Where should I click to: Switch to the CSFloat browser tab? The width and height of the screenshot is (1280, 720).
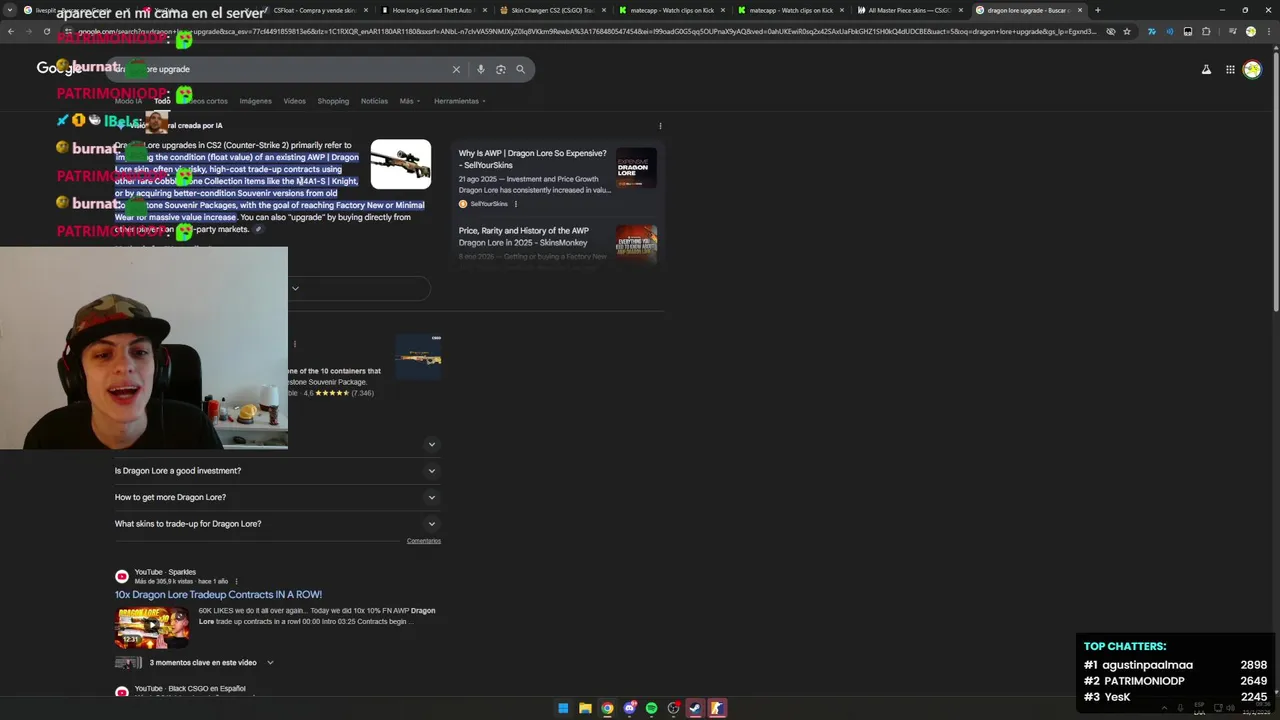coord(315,10)
